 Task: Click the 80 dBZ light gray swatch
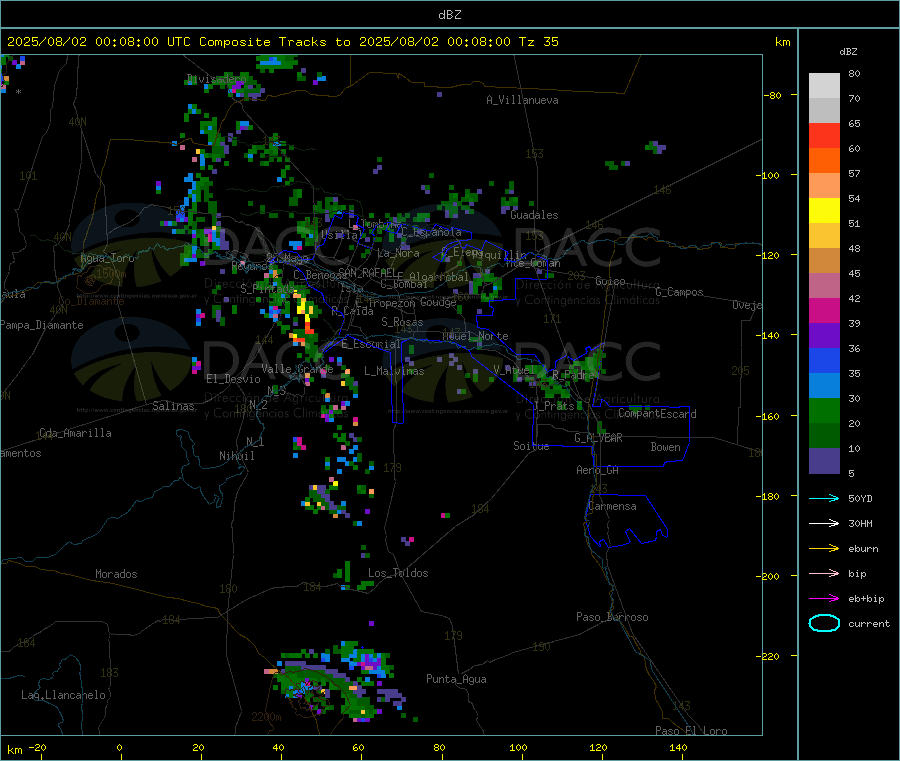(x=824, y=86)
